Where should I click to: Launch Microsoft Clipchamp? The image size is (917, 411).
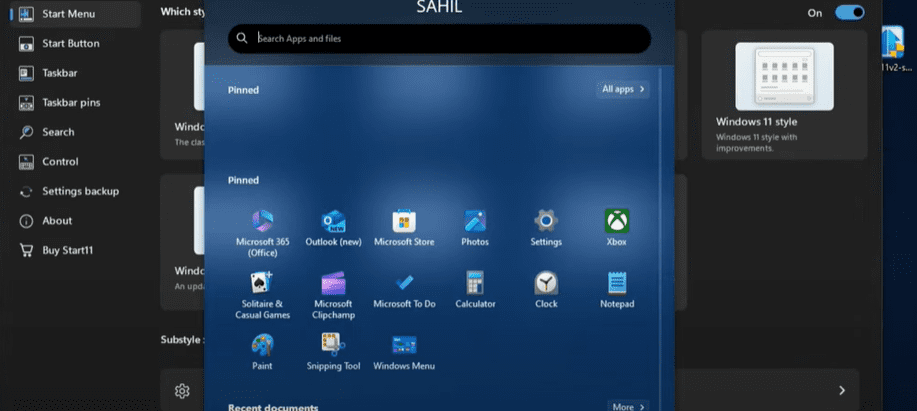tap(333, 283)
